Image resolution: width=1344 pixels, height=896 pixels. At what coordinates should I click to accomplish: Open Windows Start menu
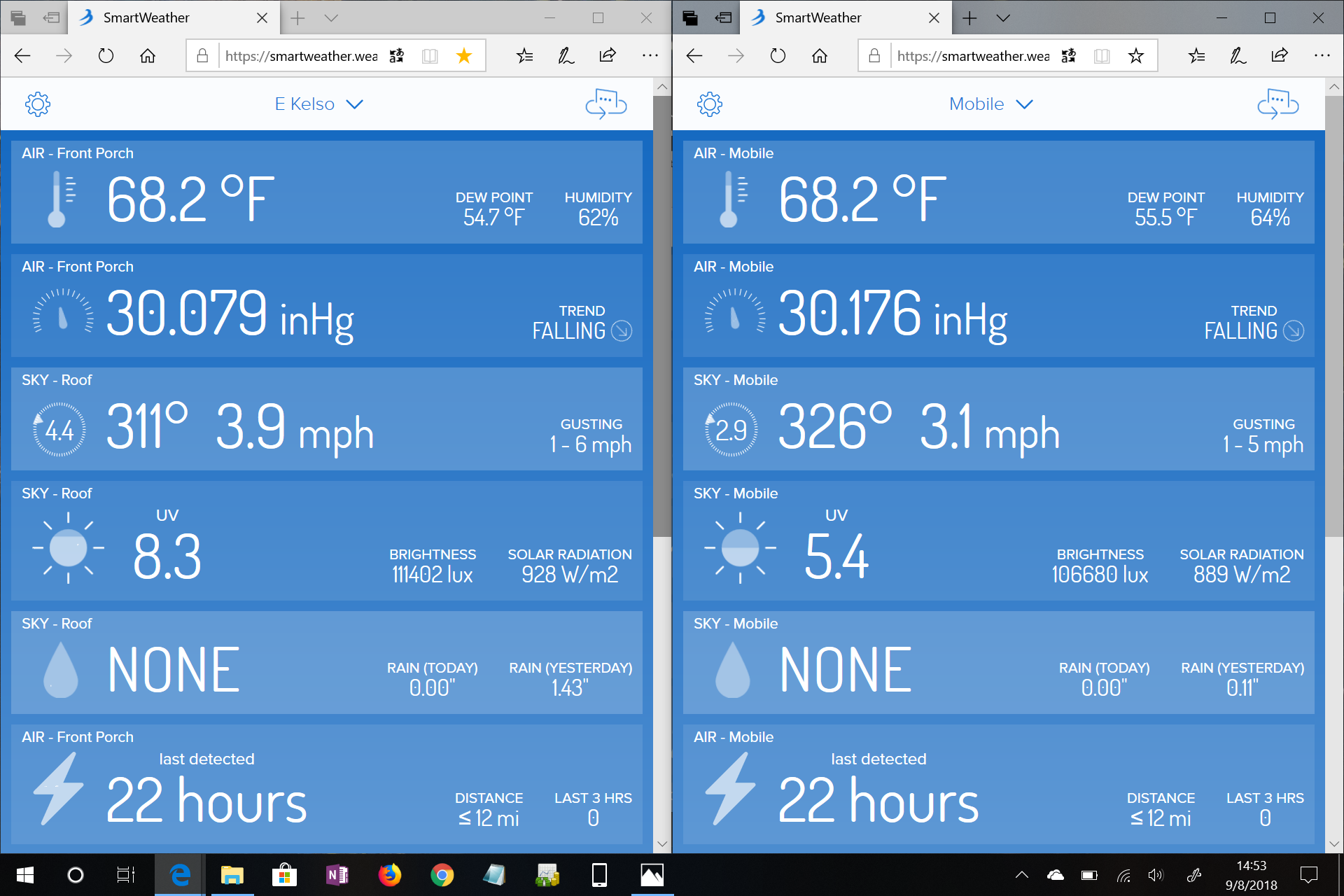click(x=25, y=875)
